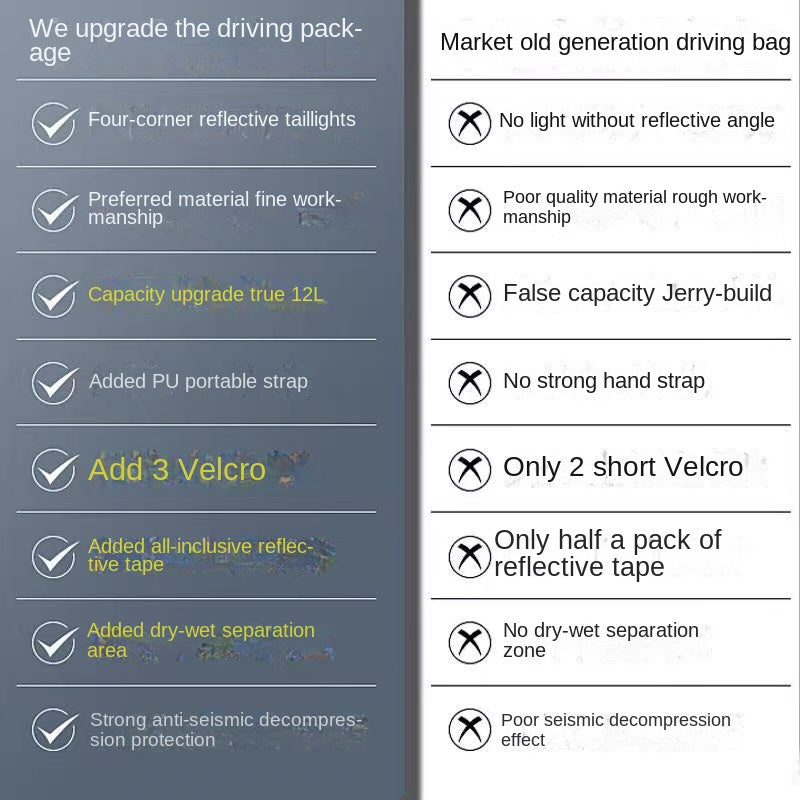
Task: Select the checkmark beside Add 3 Velcro
Action: click(x=54, y=470)
